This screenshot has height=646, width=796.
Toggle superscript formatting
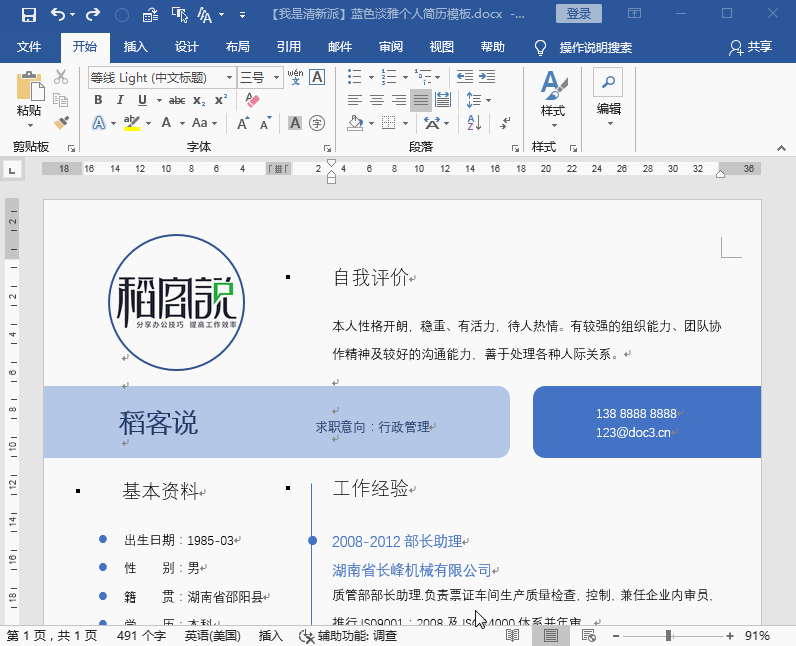(x=221, y=100)
